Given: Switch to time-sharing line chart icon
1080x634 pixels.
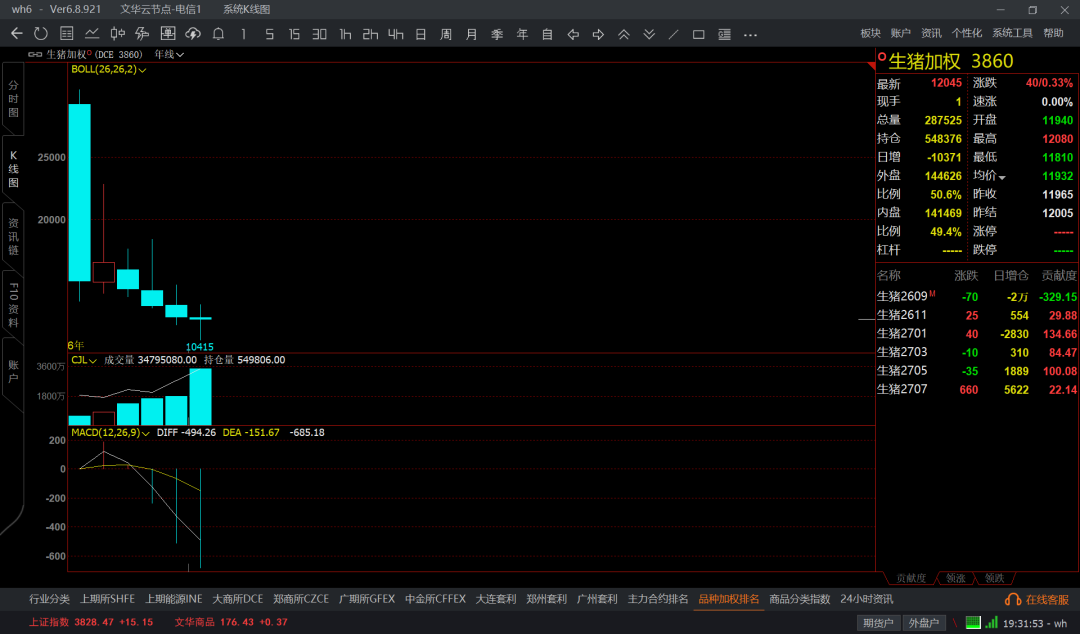Looking at the screenshot, I should tap(92, 34).
